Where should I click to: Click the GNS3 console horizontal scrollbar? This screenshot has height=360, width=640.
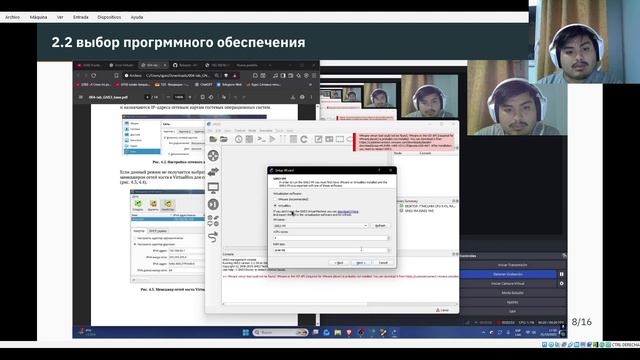click(339, 304)
